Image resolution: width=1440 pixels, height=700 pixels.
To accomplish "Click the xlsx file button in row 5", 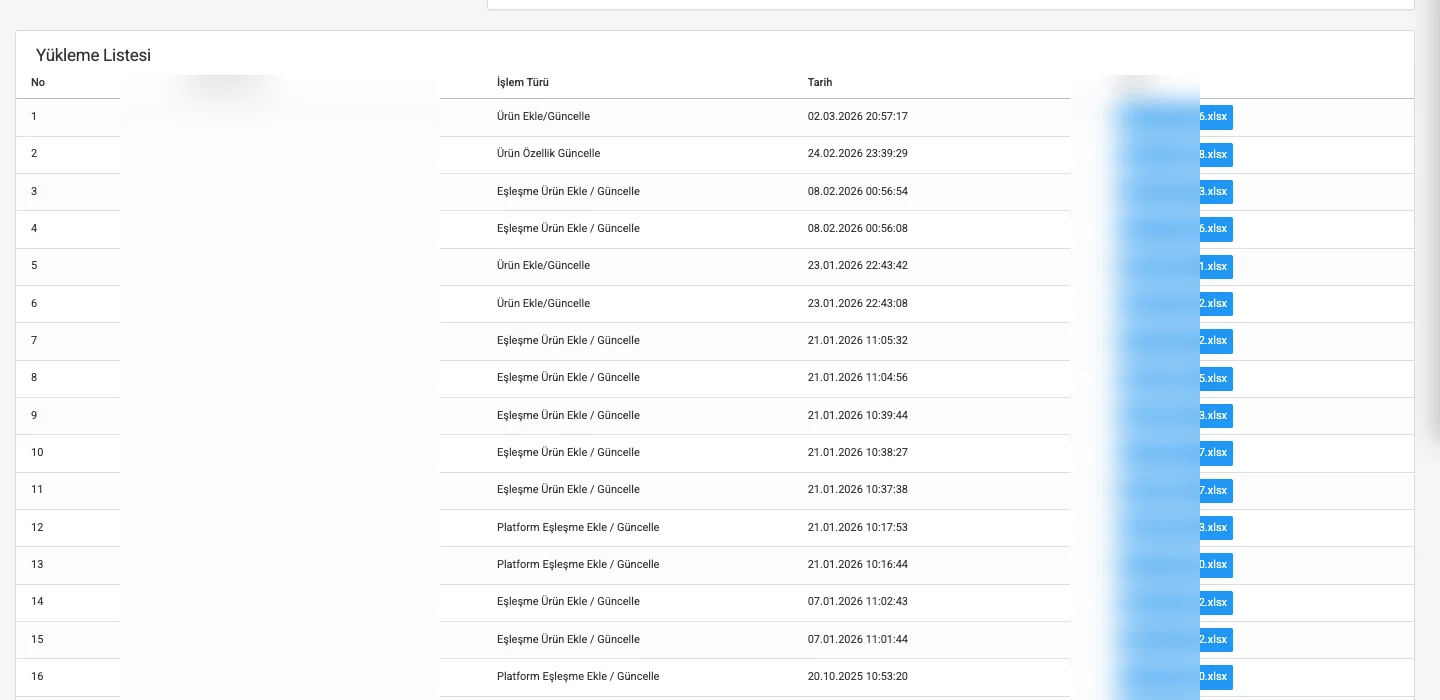I will [1214, 267].
